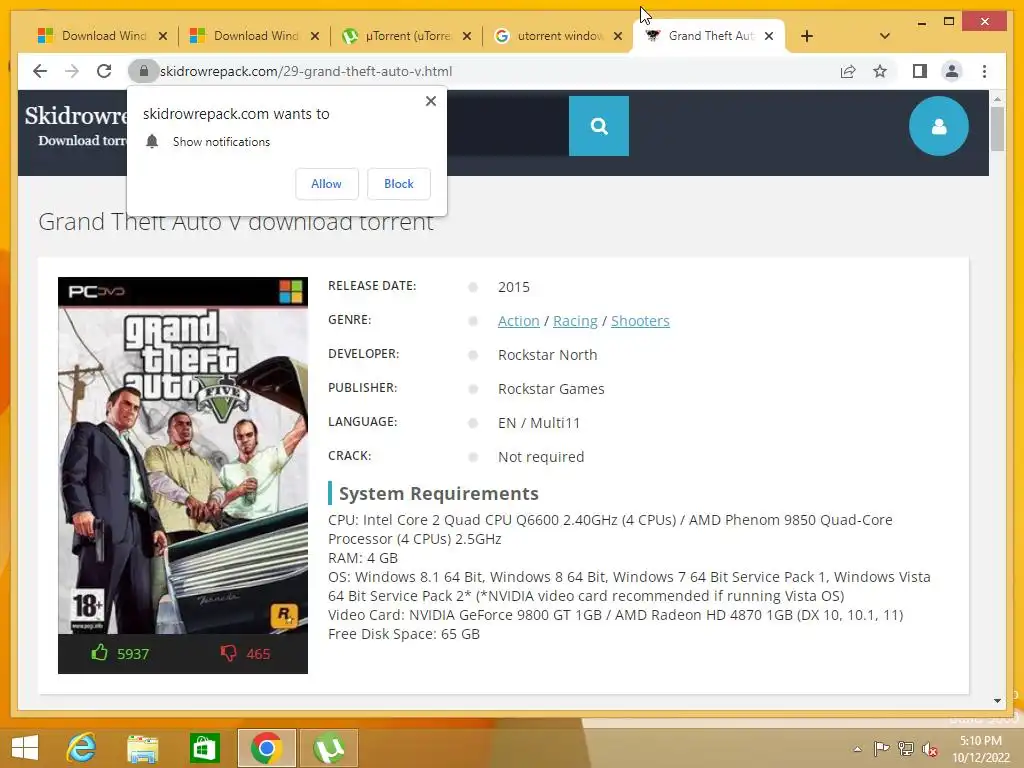This screenshot has width=1024, height=768.
Task: Open the Chrome three-dot menu
Action: tap(984, 71)
